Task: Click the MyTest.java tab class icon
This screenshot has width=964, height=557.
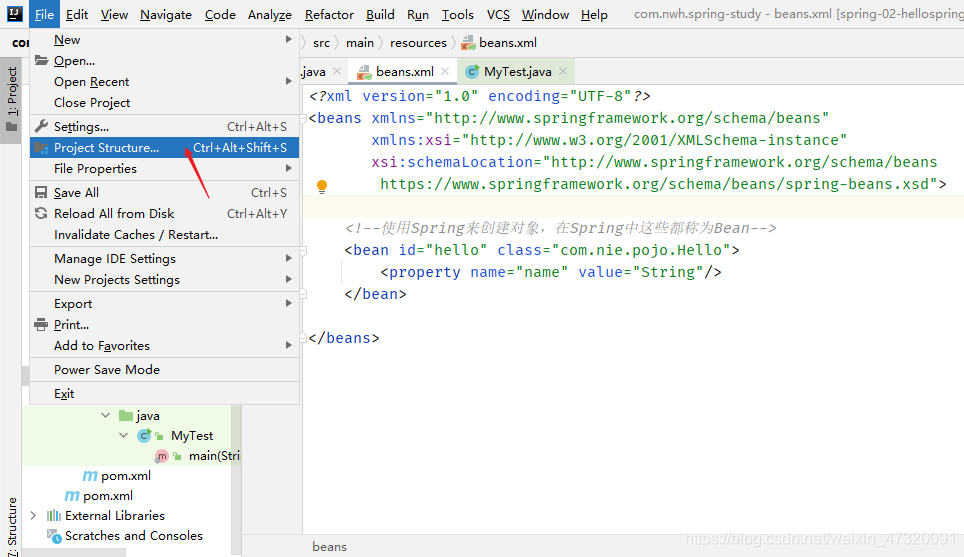Action: [472, 72]
